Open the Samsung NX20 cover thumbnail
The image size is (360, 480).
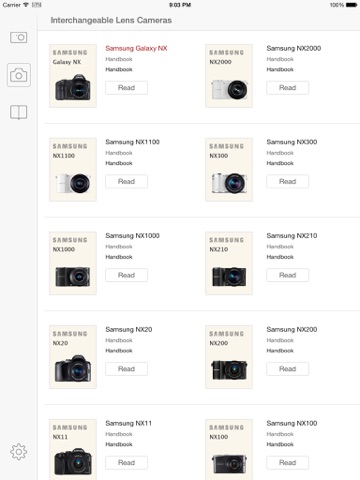pyautogui.click(x=73, y=357)
